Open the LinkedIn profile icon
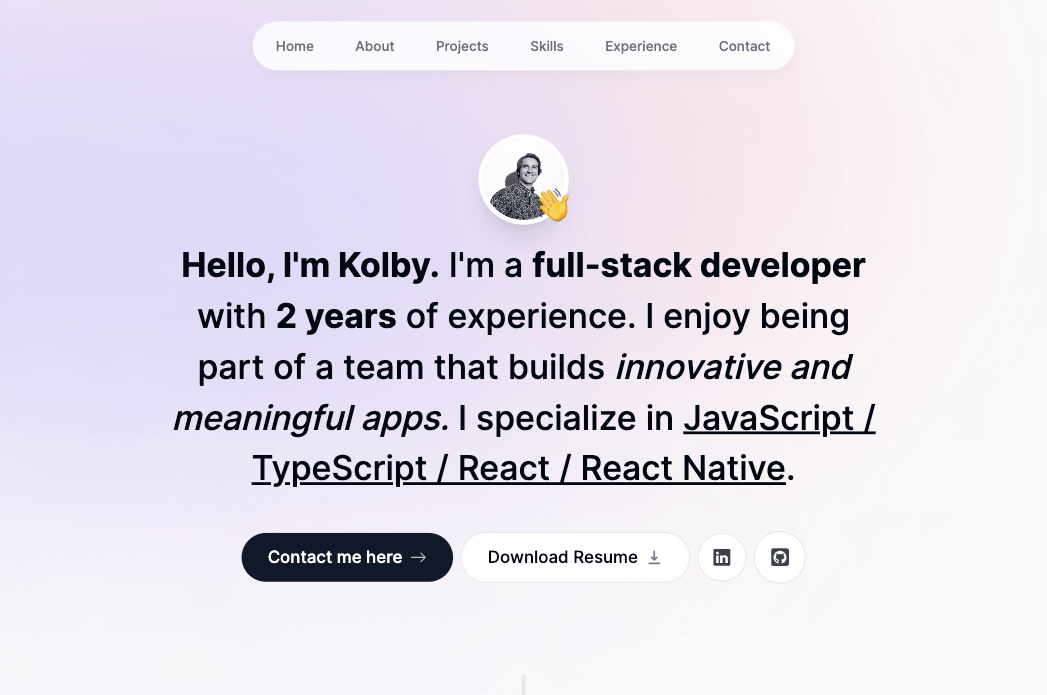1047x695 pixels. pyautogui.click(x=721, y=557)
